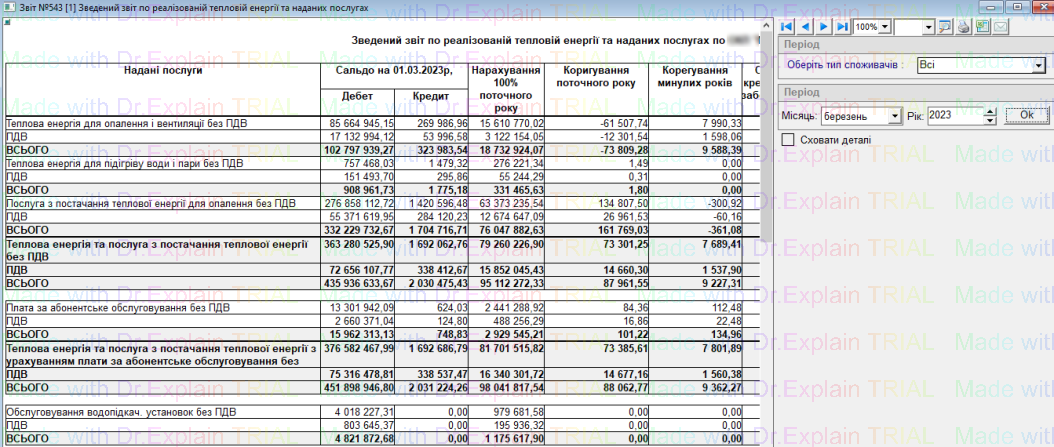Decrease the year with down arrow
This screenshot has height=447, width=1054.
pos(990,119)
